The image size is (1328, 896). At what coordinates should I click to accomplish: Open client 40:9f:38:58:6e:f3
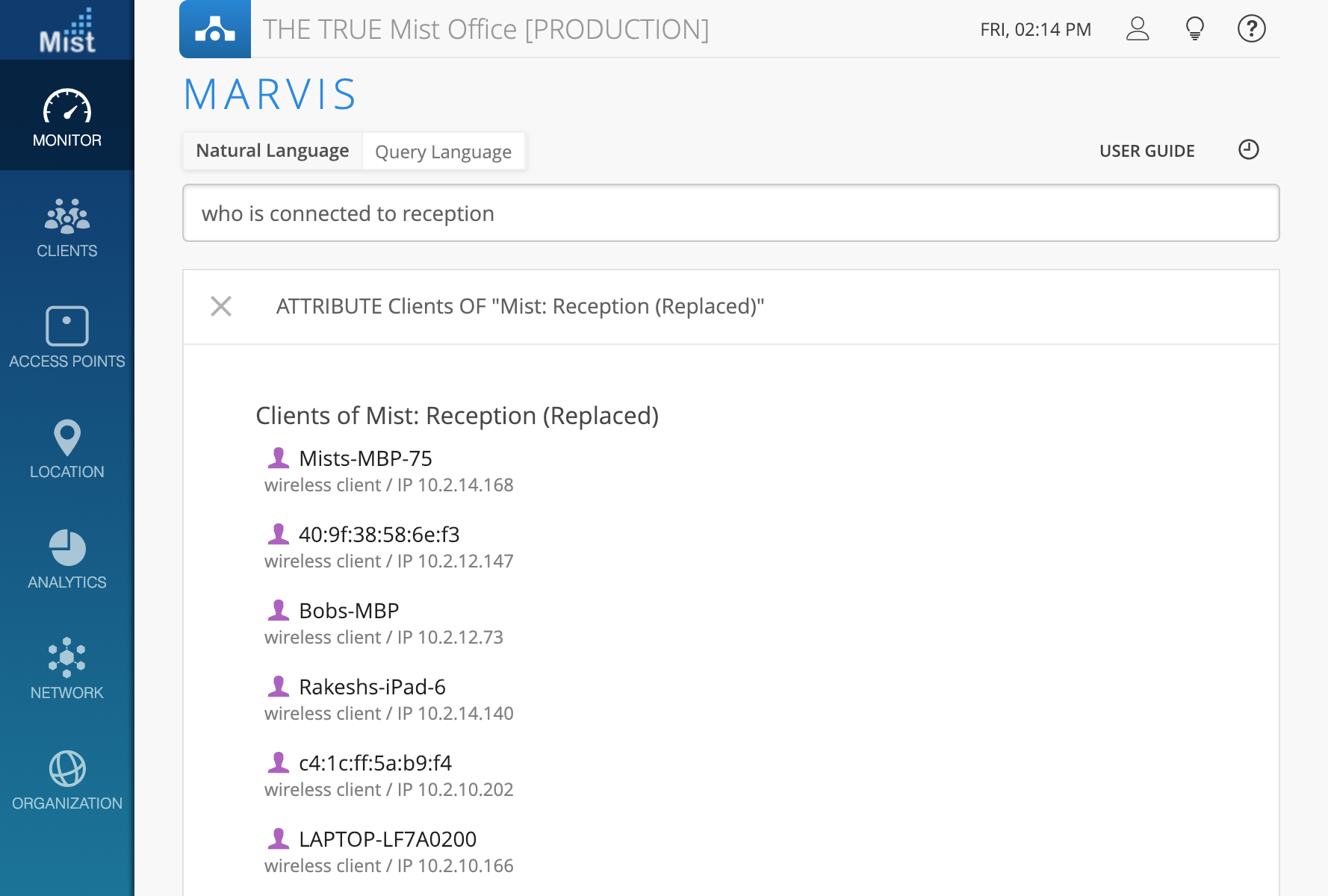point(379,535)
